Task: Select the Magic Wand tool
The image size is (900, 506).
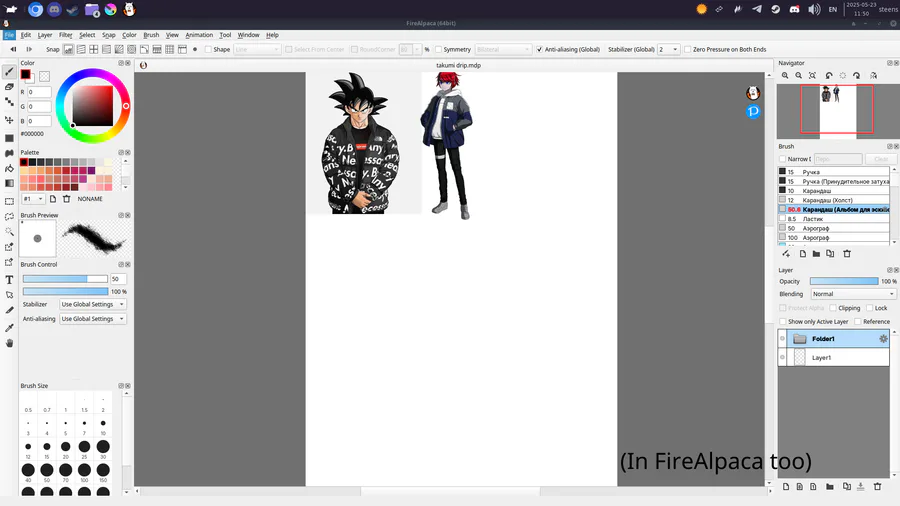Action: point(9,232)
